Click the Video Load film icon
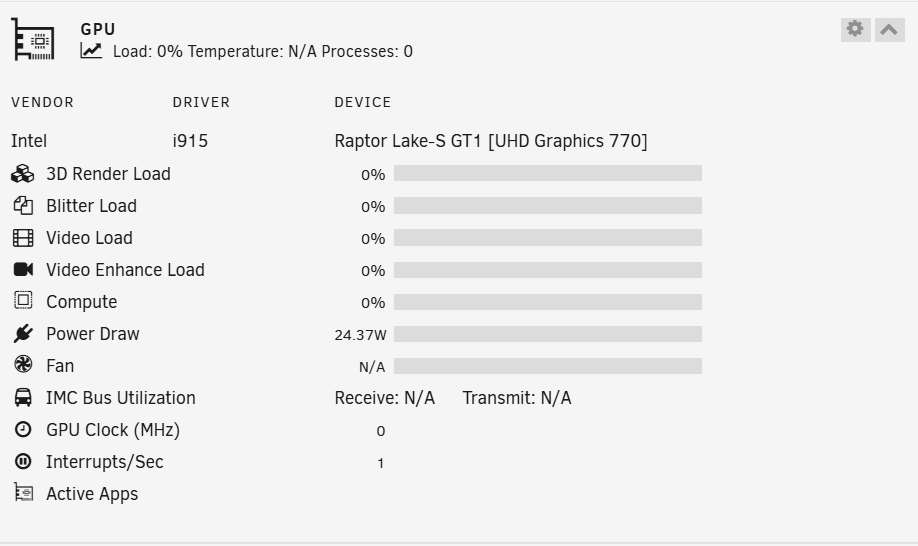Screen dimensions: 918x546 tap(23, 238)
